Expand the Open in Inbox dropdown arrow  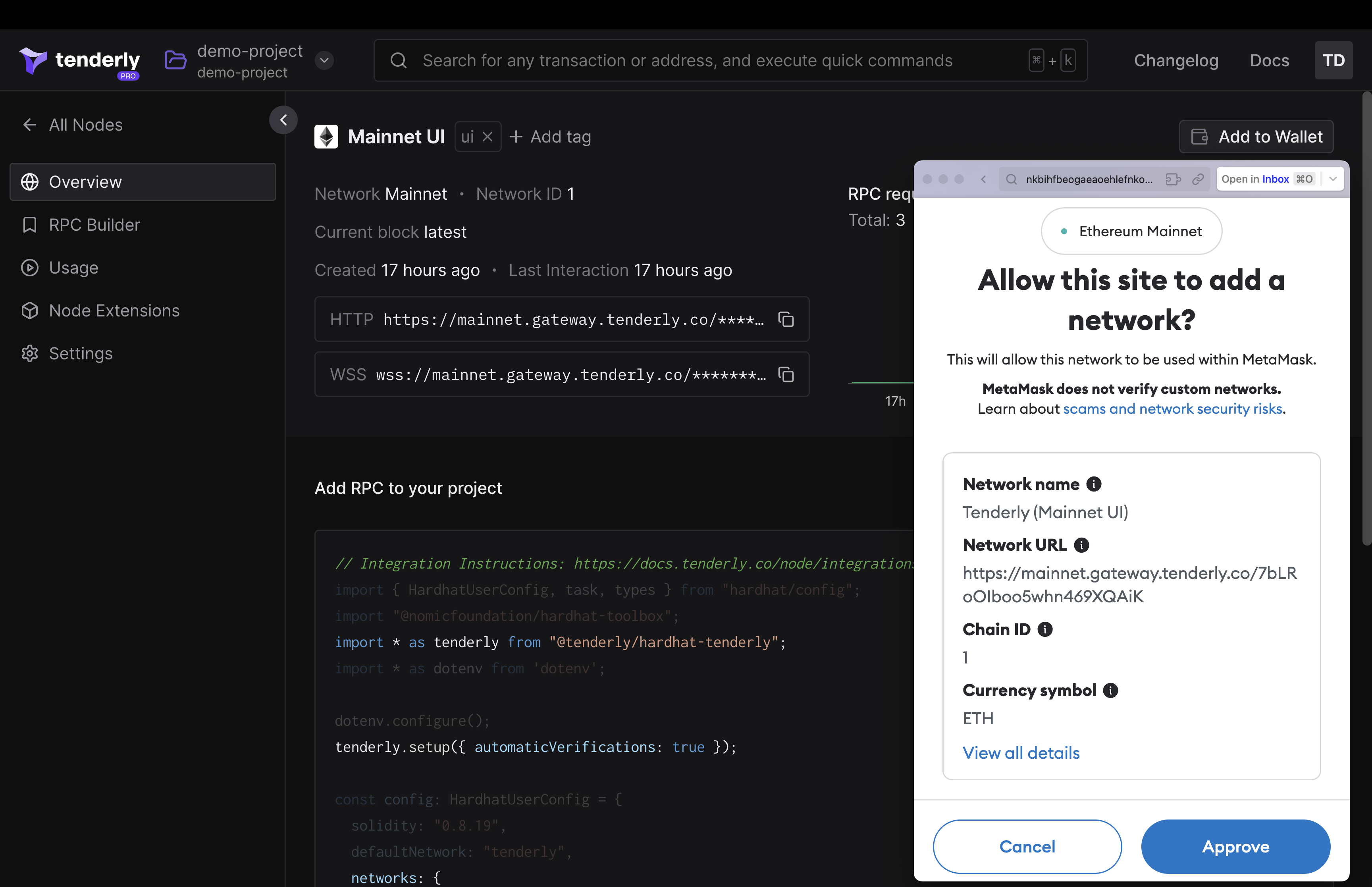point(1333,179)
